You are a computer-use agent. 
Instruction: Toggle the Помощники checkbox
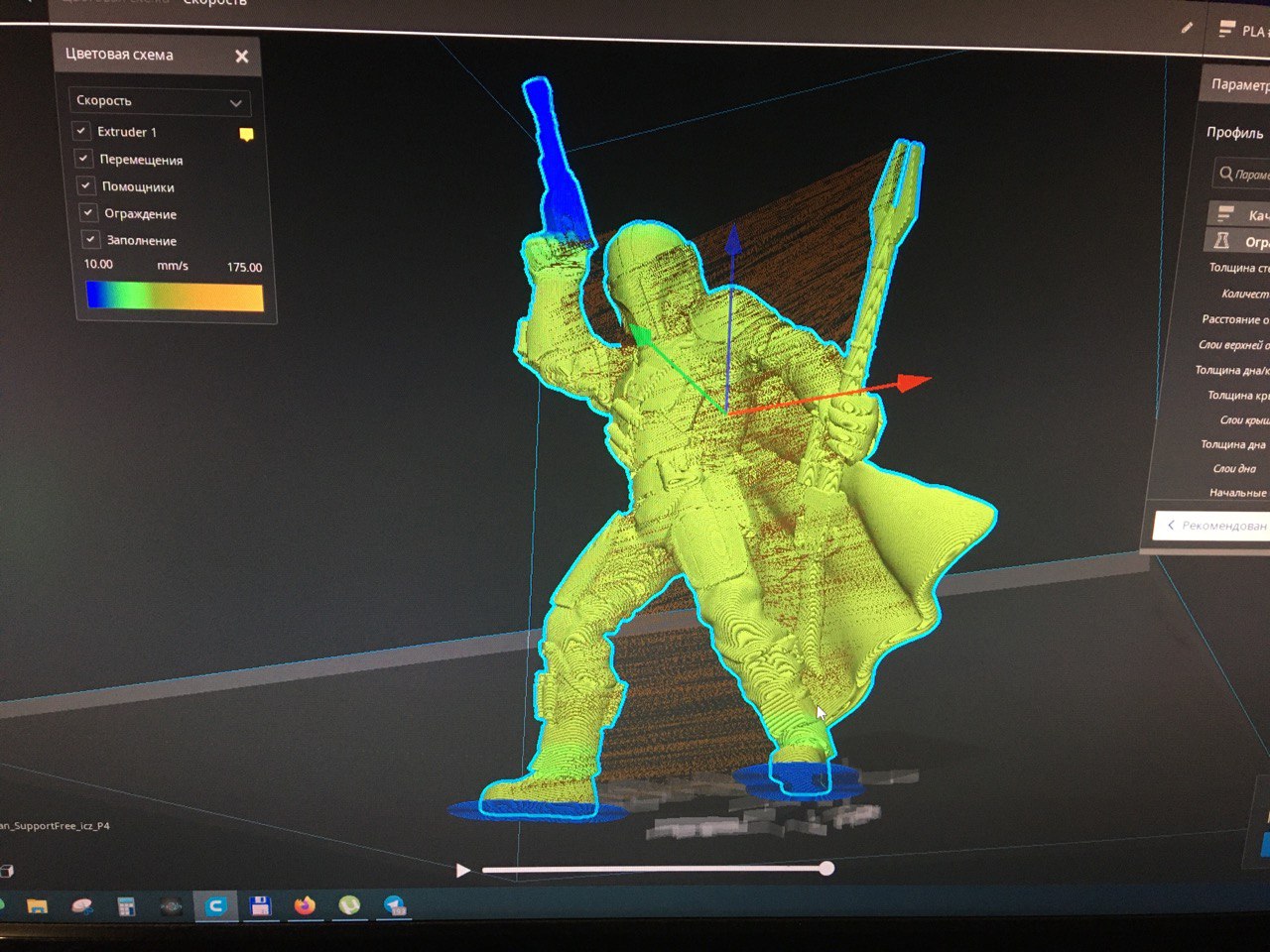pyautogui.click(x=85, y=184)
